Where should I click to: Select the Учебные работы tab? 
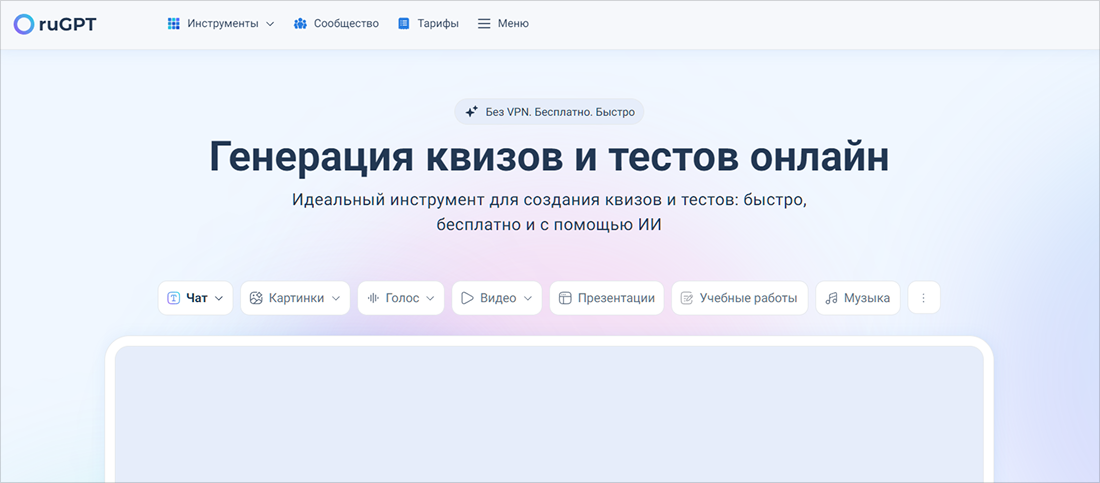pos(739,298)
